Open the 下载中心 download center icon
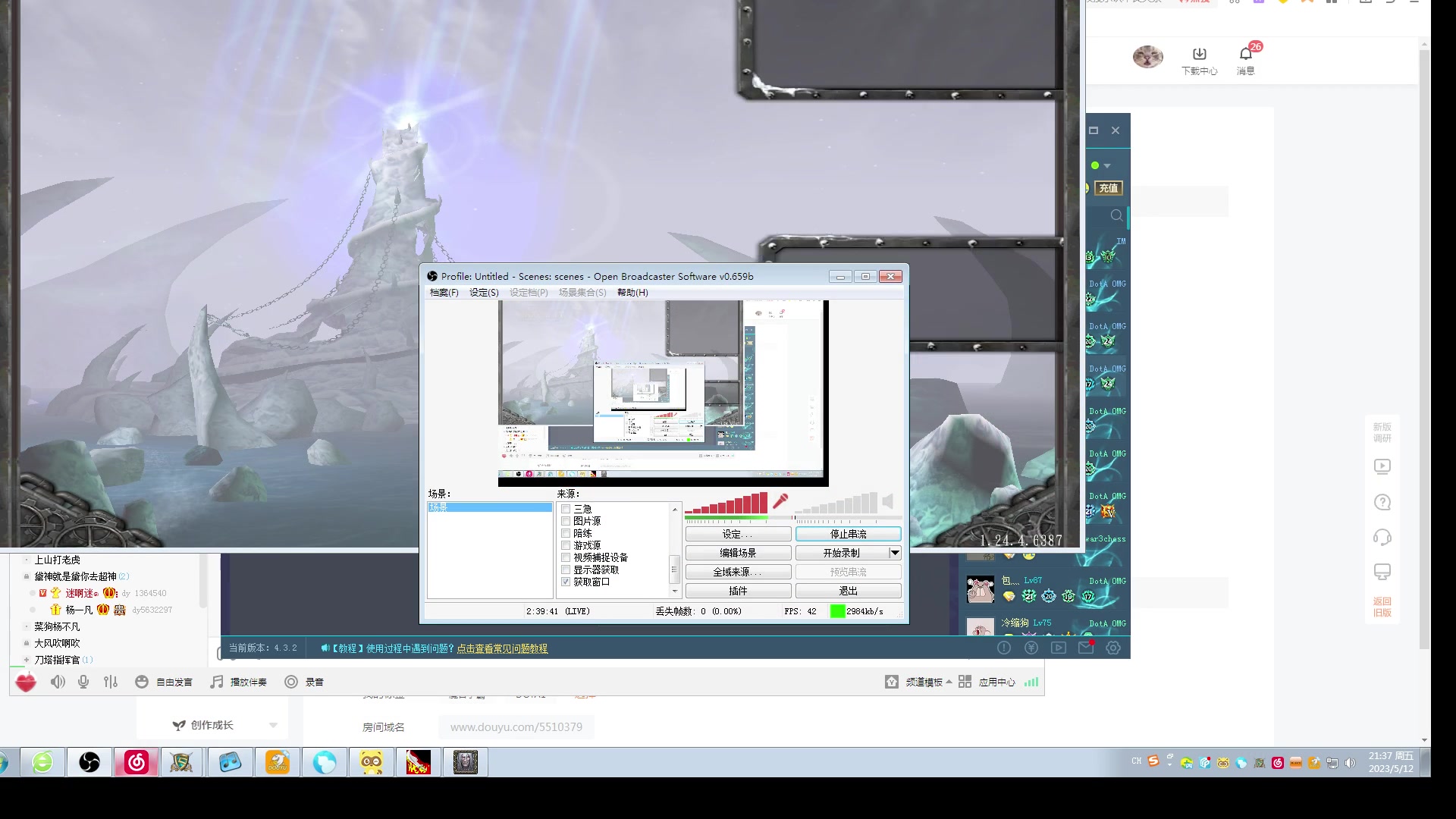This screenshot has height=819, width=1456. coord(1199,61)
